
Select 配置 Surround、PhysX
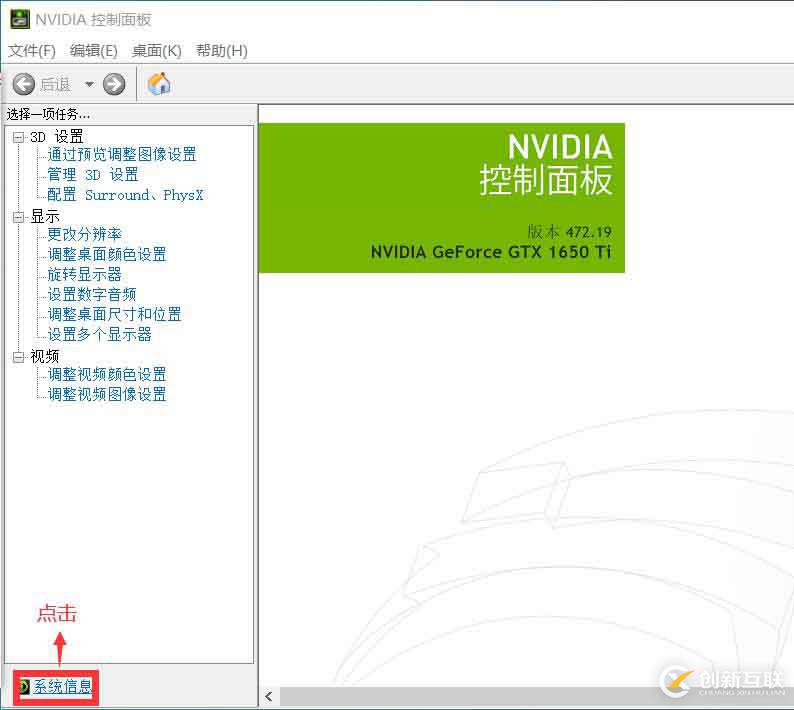pos(125,195)
